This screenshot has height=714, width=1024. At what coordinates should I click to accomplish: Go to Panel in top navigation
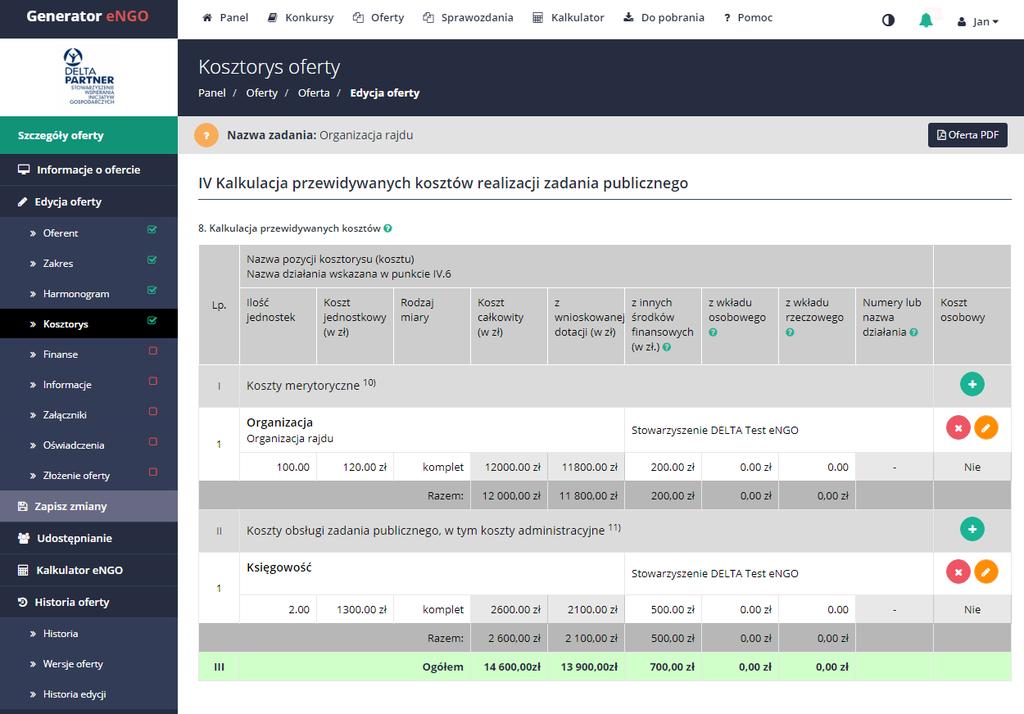click(x=225, y=18)
